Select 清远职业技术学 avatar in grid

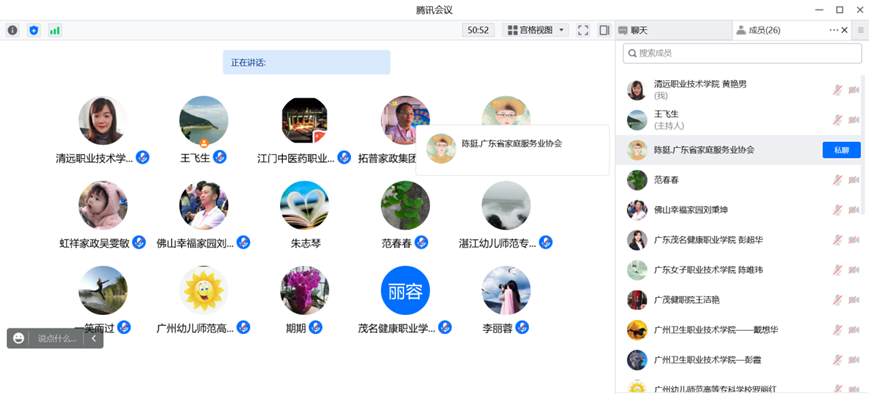pos(103,120)
